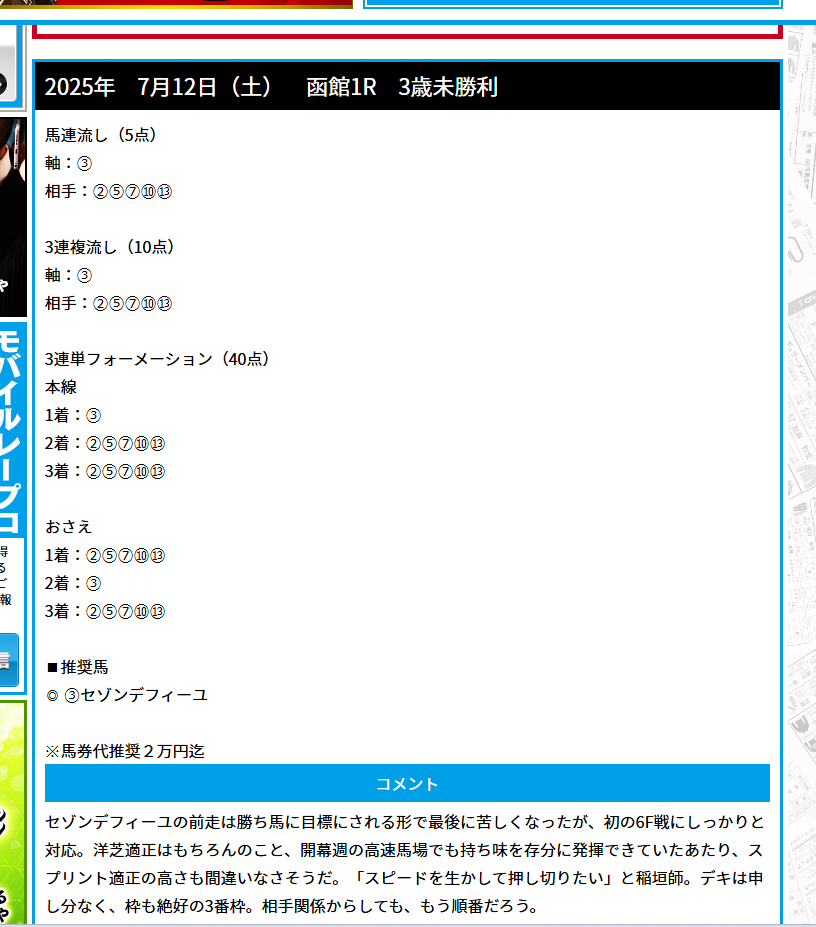Open the sidebar photo banner of a person

coord(13,218)
